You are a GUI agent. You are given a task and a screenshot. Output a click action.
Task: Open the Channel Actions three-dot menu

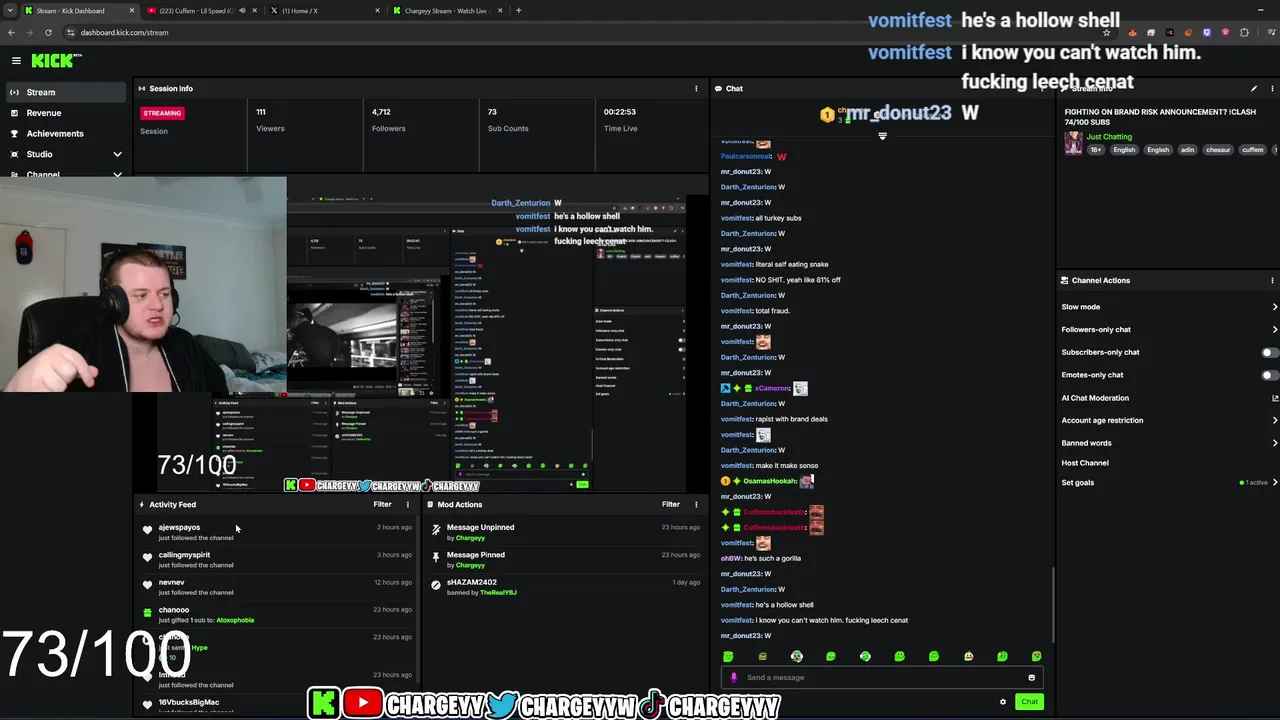click(x=1272, y=280)
